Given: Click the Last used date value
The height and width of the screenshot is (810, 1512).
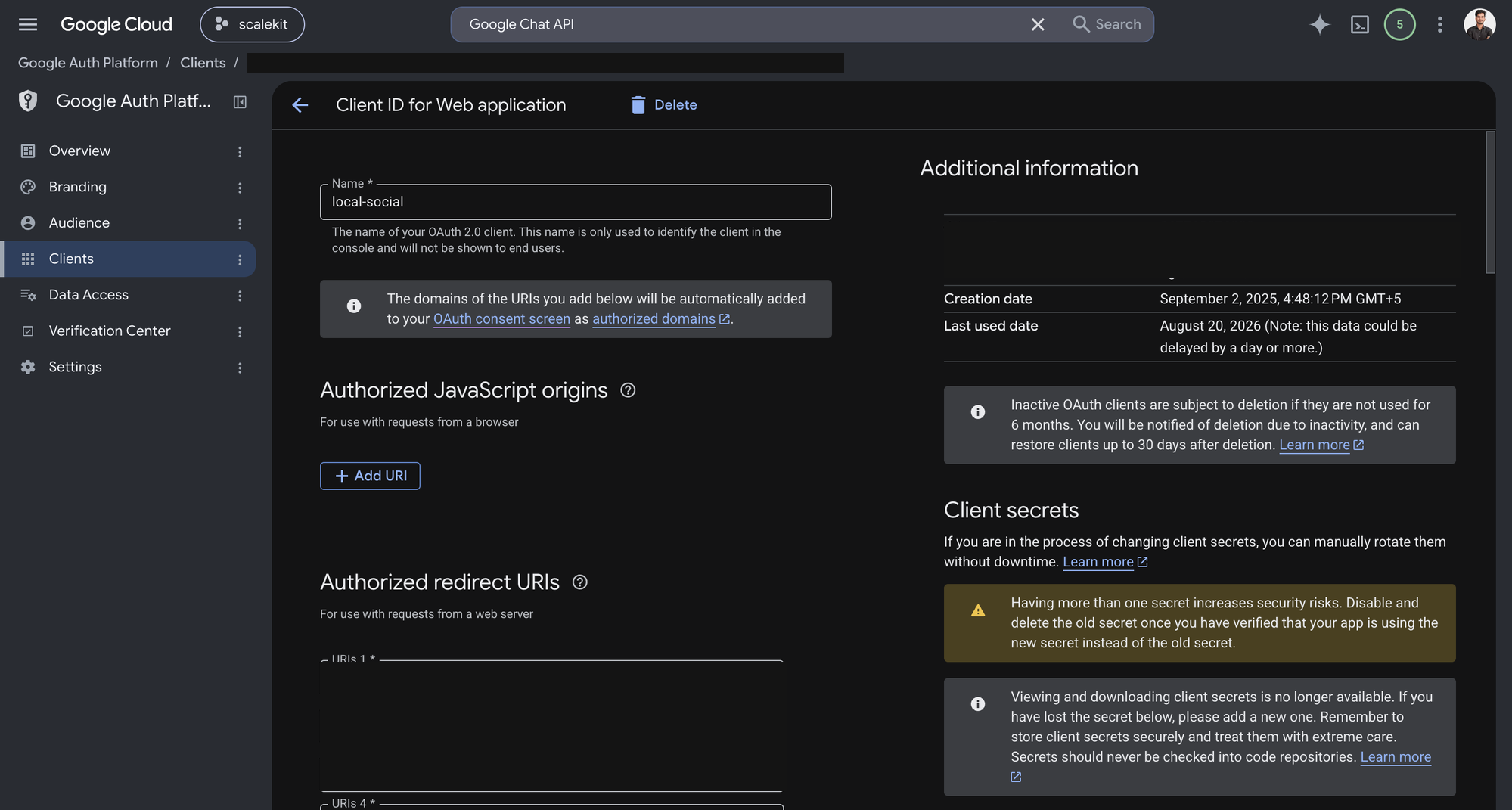Looking at the screenshot, I should 1288,337.
